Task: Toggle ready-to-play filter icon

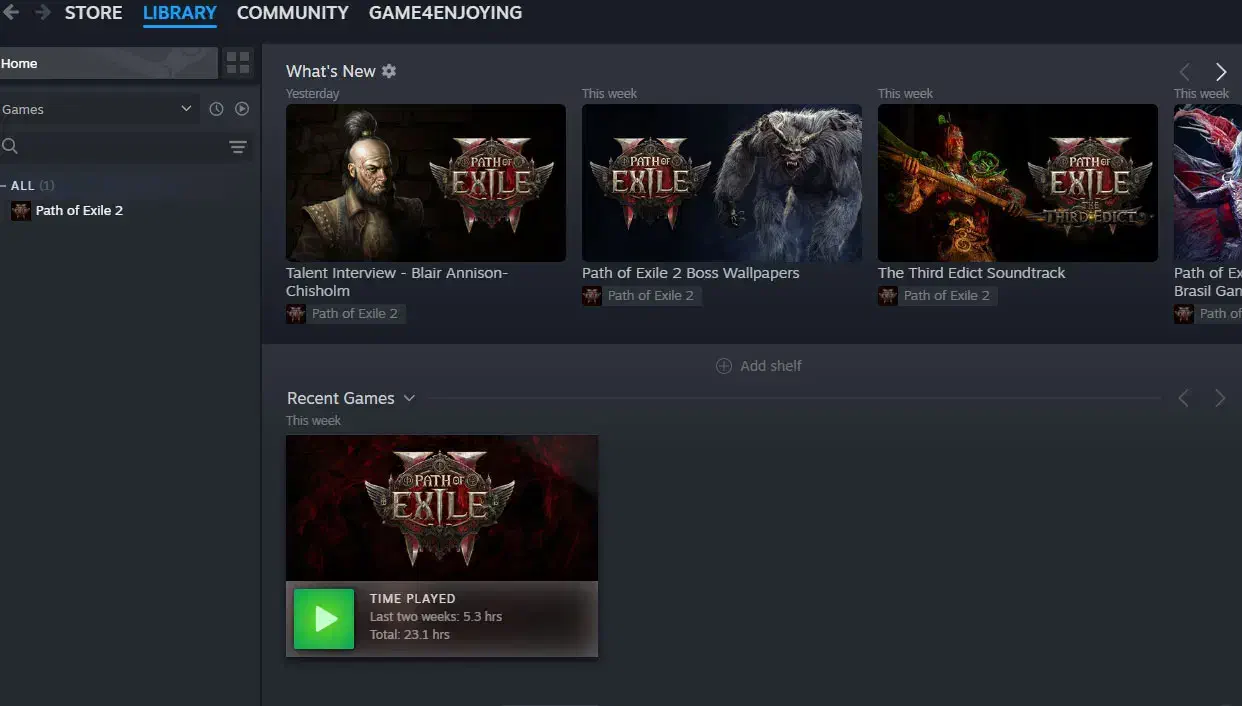Action: coord(242,109)
